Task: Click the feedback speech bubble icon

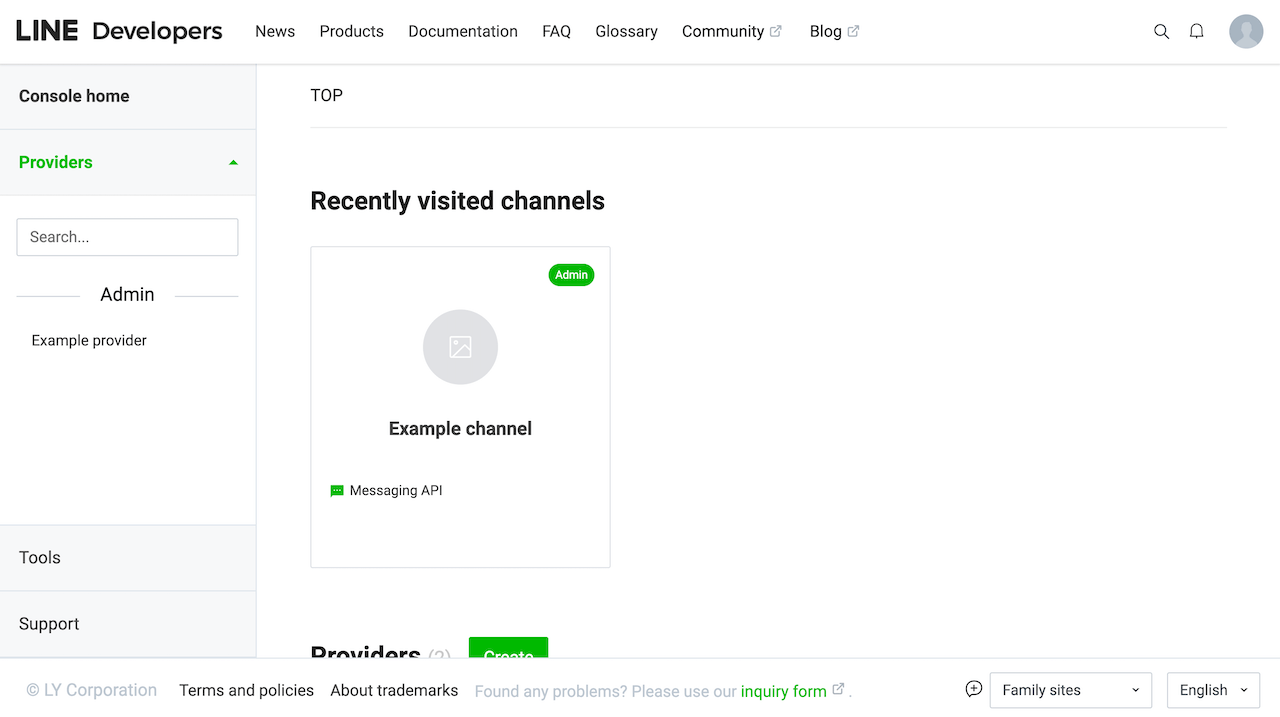Action: (x=973, y=689)
